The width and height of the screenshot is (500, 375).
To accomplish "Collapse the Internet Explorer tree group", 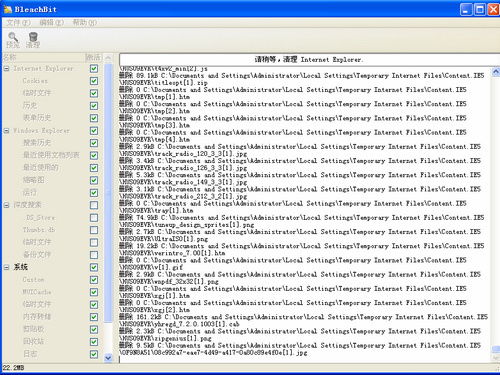I will click(6, 69).
